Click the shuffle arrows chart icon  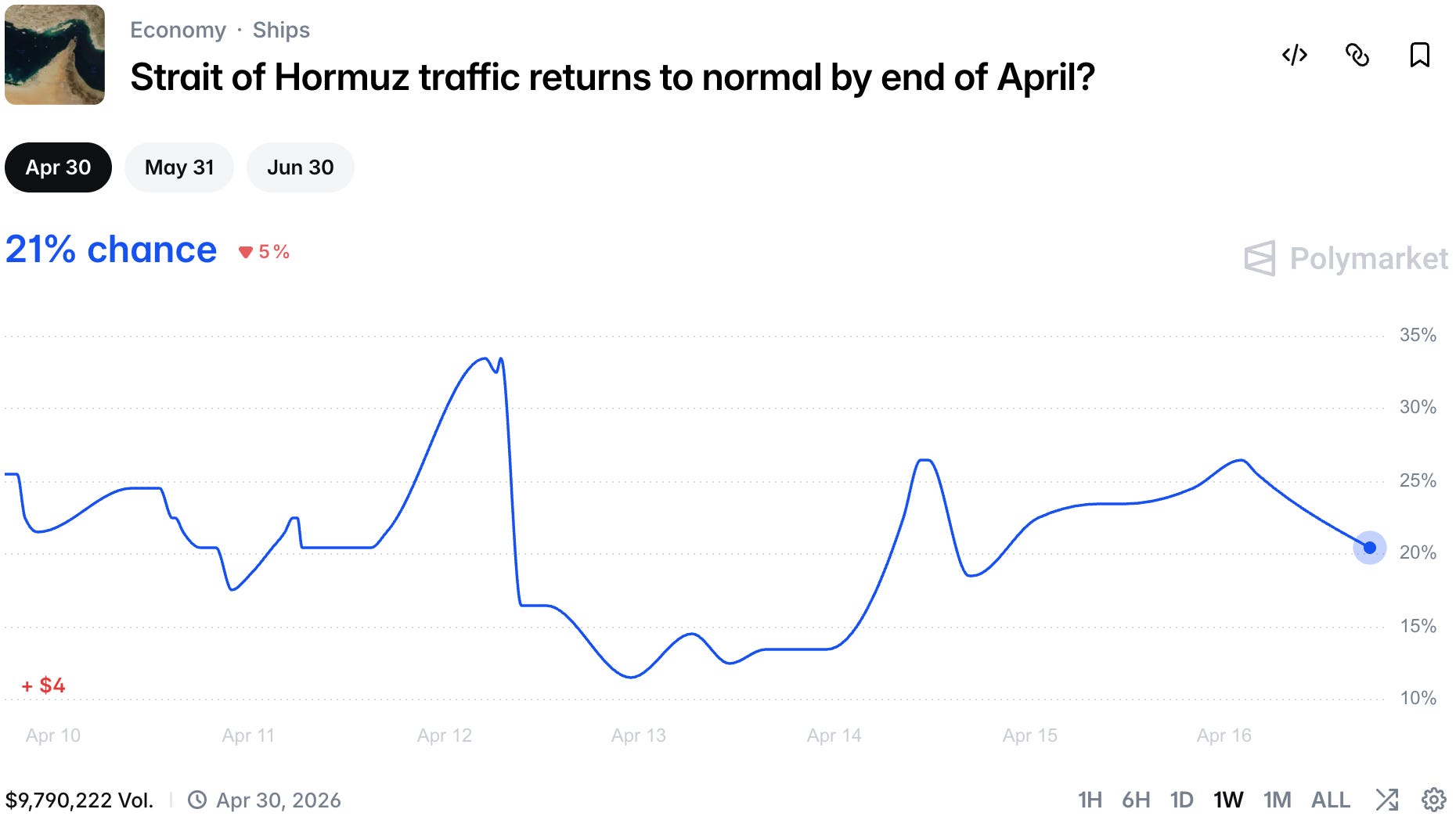1387,800
